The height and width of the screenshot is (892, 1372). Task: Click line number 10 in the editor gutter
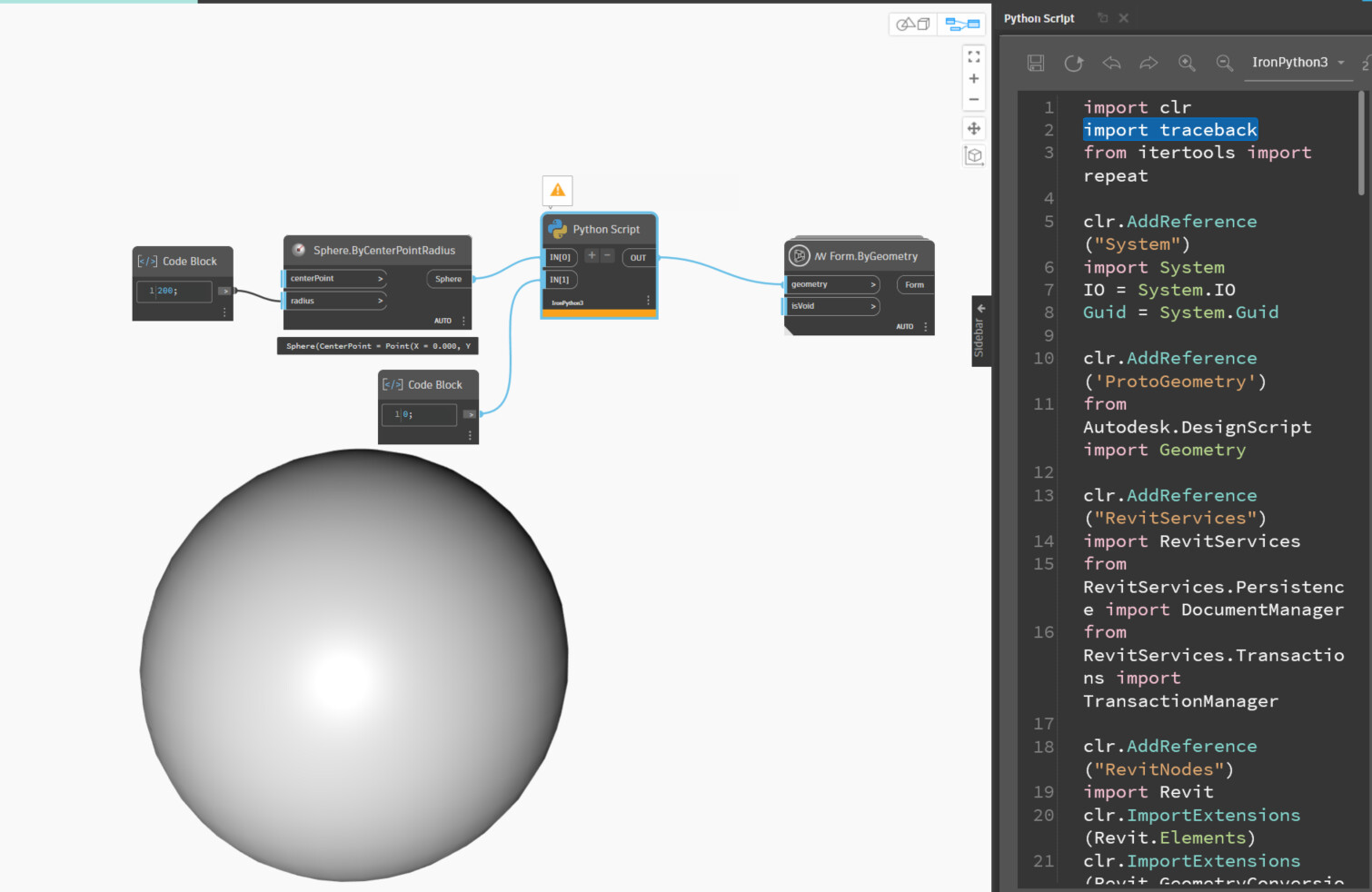(1043, 358)
